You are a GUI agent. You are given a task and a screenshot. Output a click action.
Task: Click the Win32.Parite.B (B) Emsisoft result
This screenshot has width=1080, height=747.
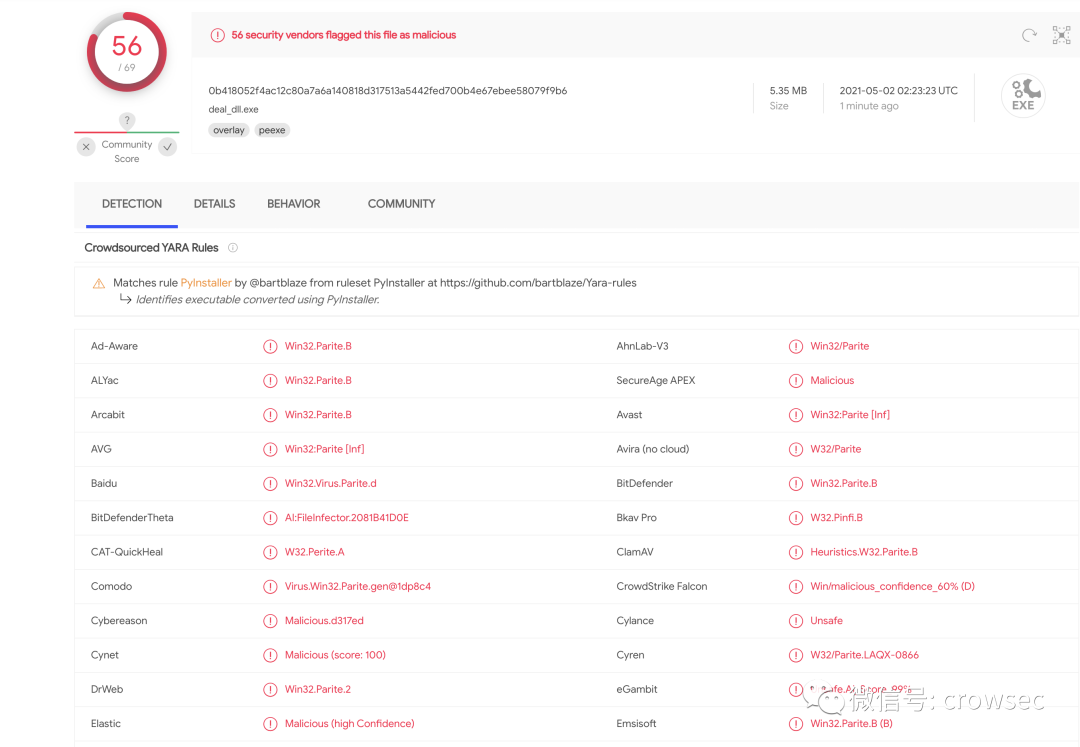(851, 724)
